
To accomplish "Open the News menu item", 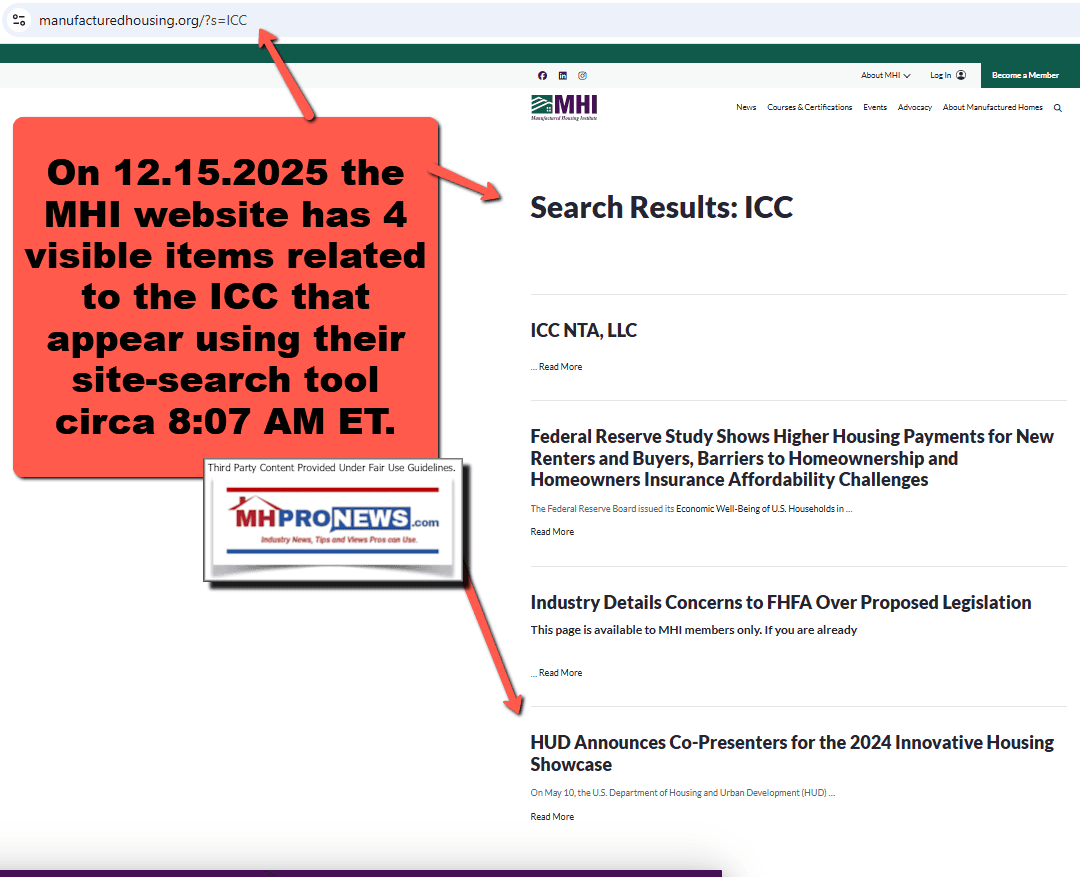I will pos(746,108).
